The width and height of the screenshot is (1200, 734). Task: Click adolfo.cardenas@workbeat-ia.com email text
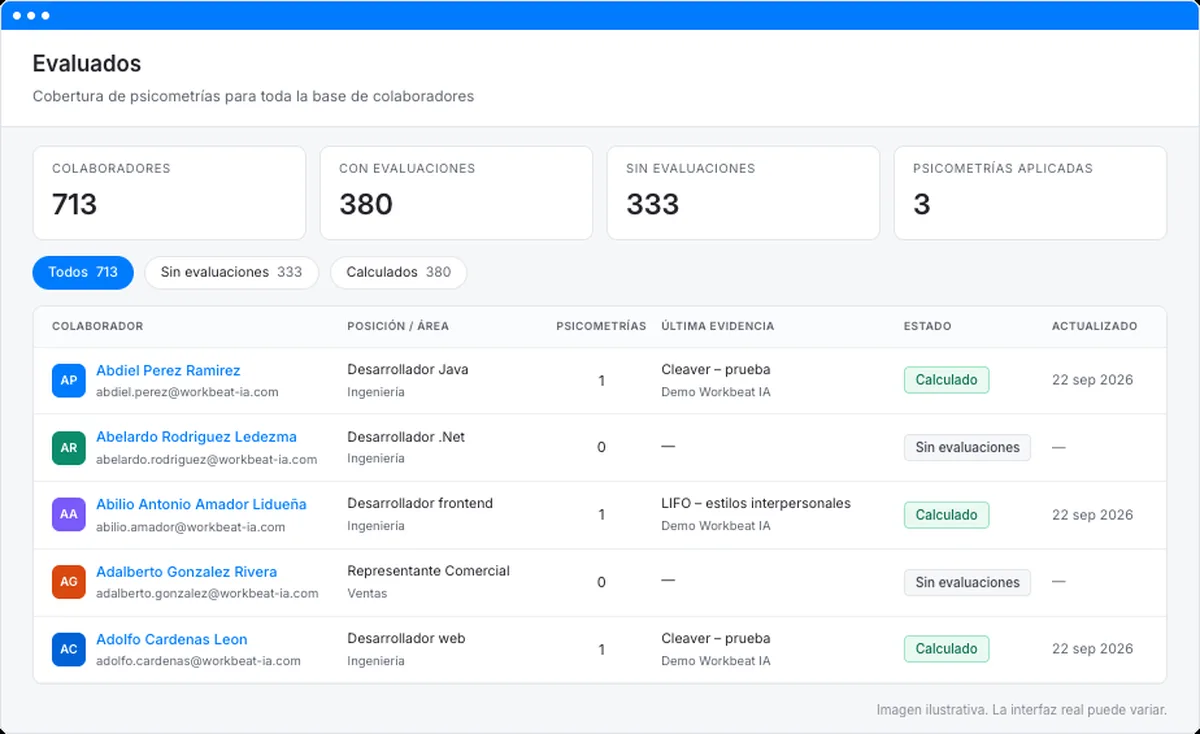click(198, 661)
